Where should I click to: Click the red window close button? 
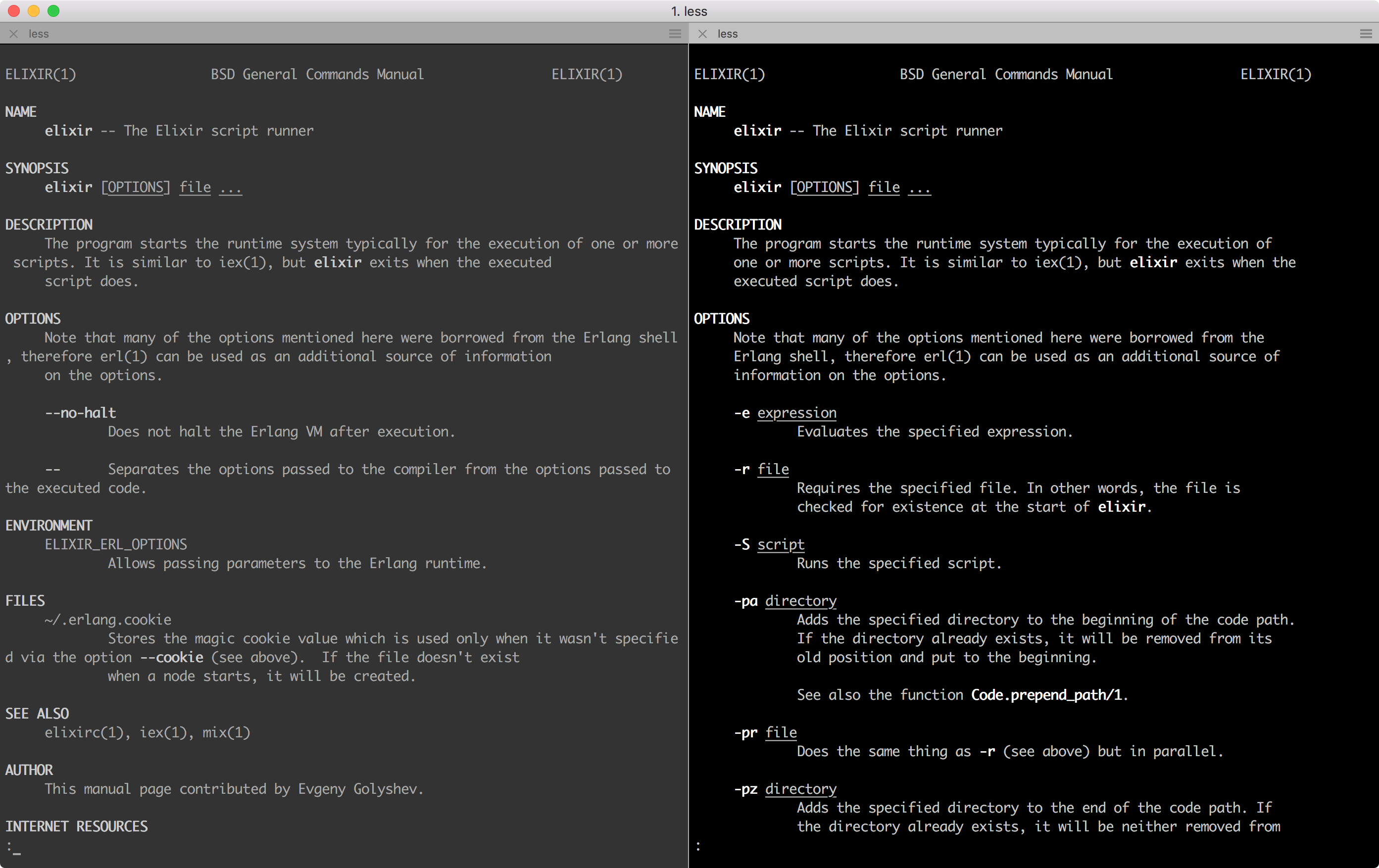point(14,11)
